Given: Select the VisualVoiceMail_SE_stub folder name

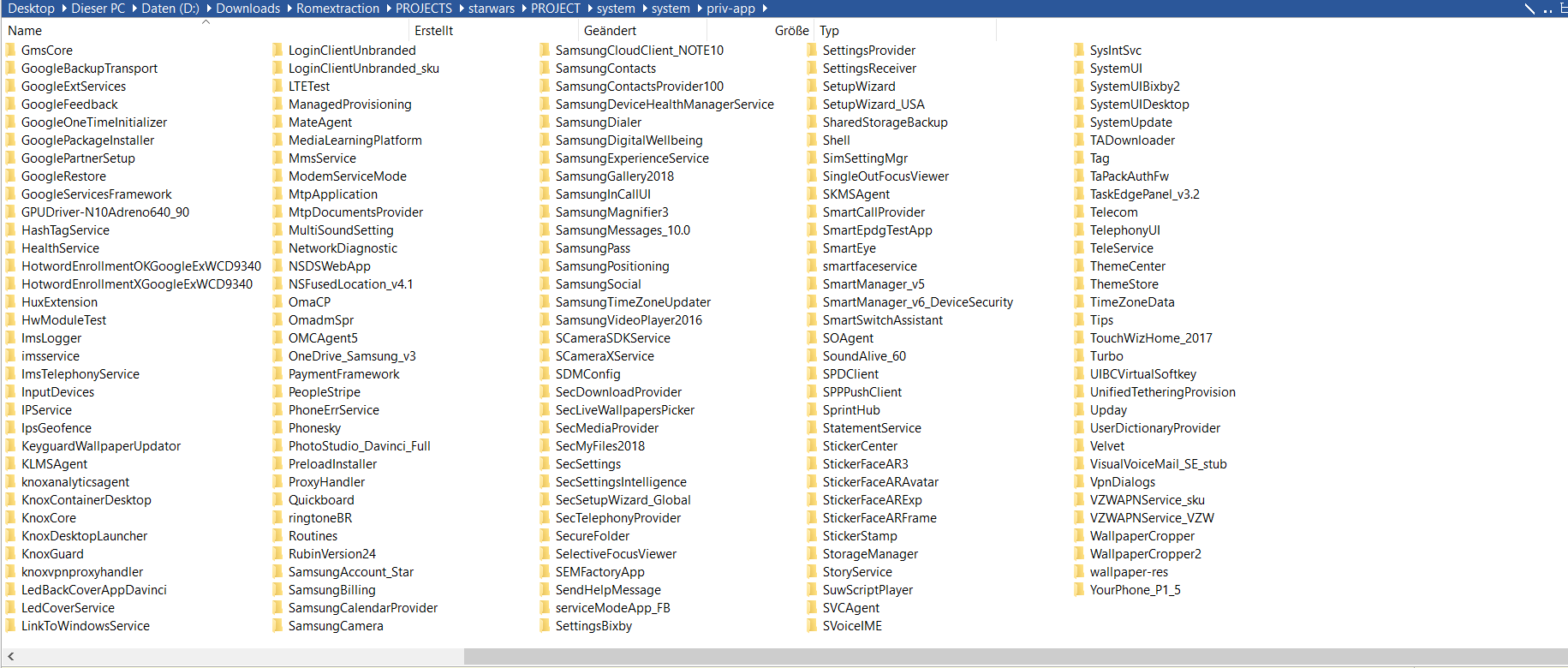Looking at the screenshot, I should click(1159, 463).
